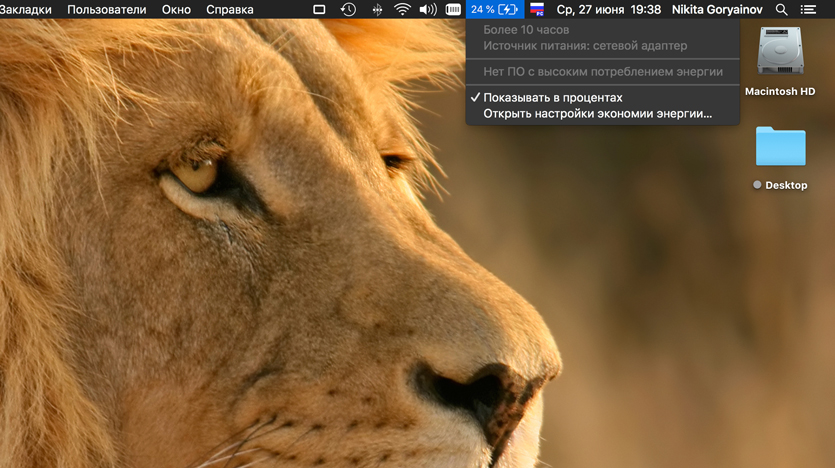Click the date and time clock
Viewport: 835px width, 468px height.
pyautogui.click(x=608, y=9)
